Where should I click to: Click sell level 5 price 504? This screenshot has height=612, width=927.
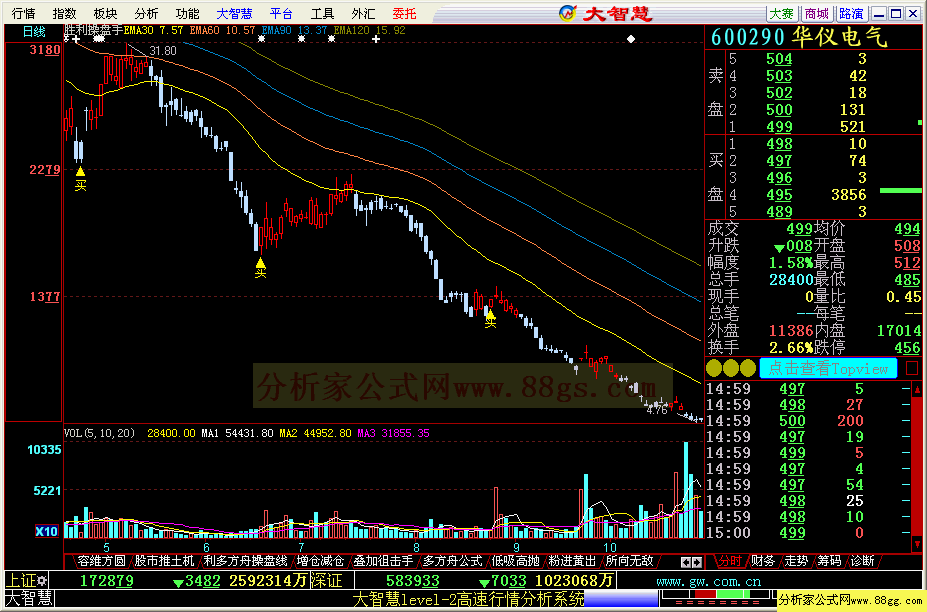pyautogui.click(x=779, y=59)
